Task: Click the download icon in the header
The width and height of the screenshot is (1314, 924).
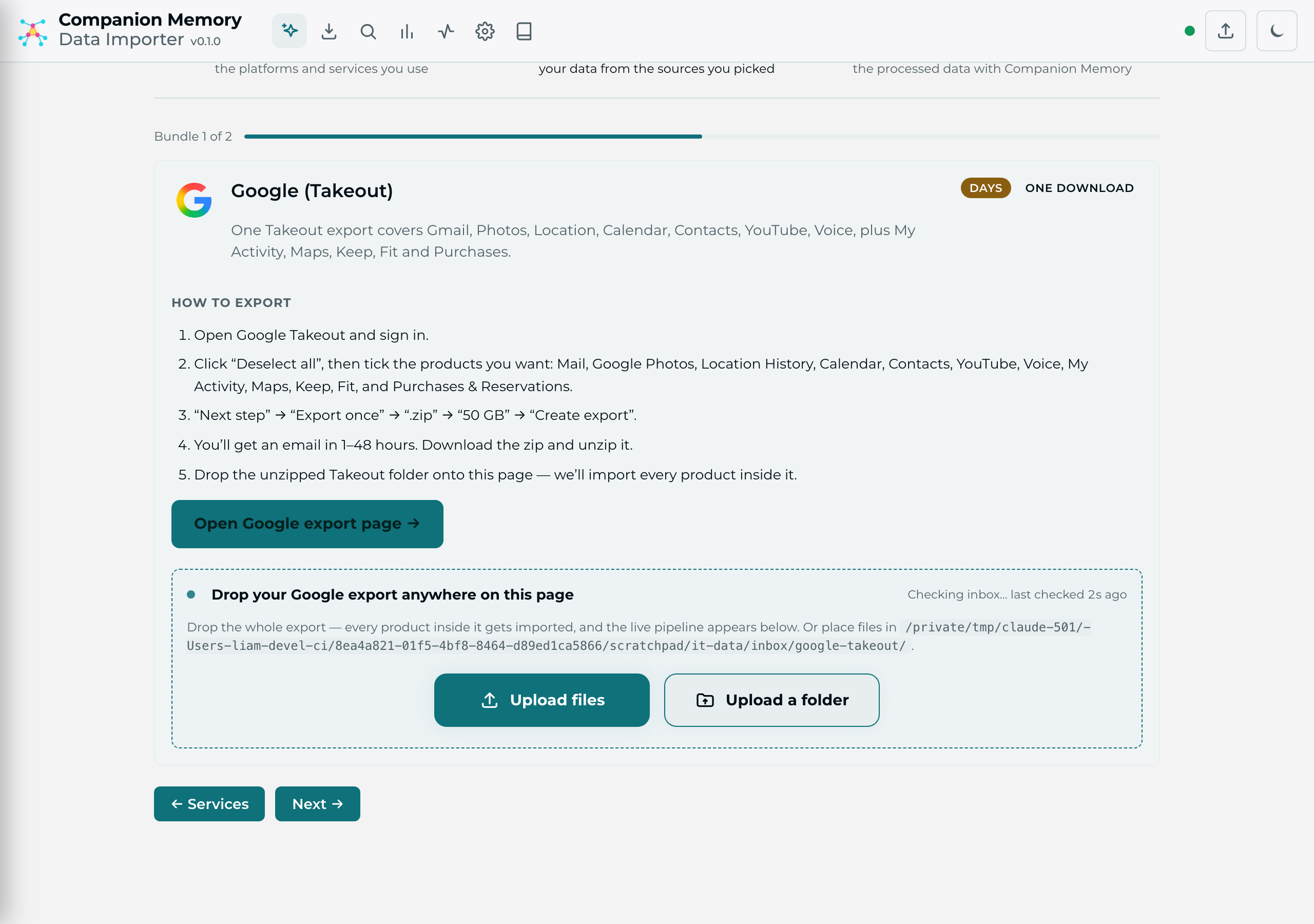Action: 329,31
